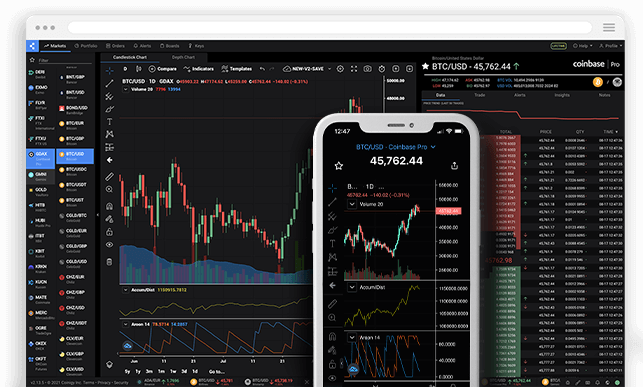Click the browser hamburger menu icon
This screenshot has width=643, height=387.
click(x=609, y=27)
